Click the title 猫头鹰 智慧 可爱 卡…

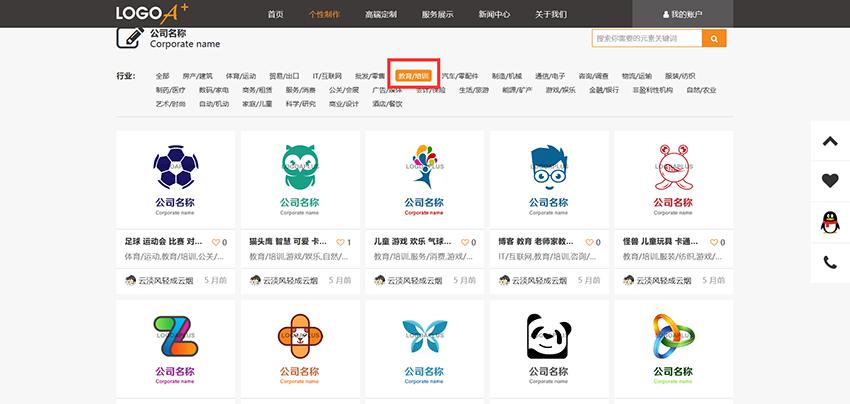pos(288,242)
